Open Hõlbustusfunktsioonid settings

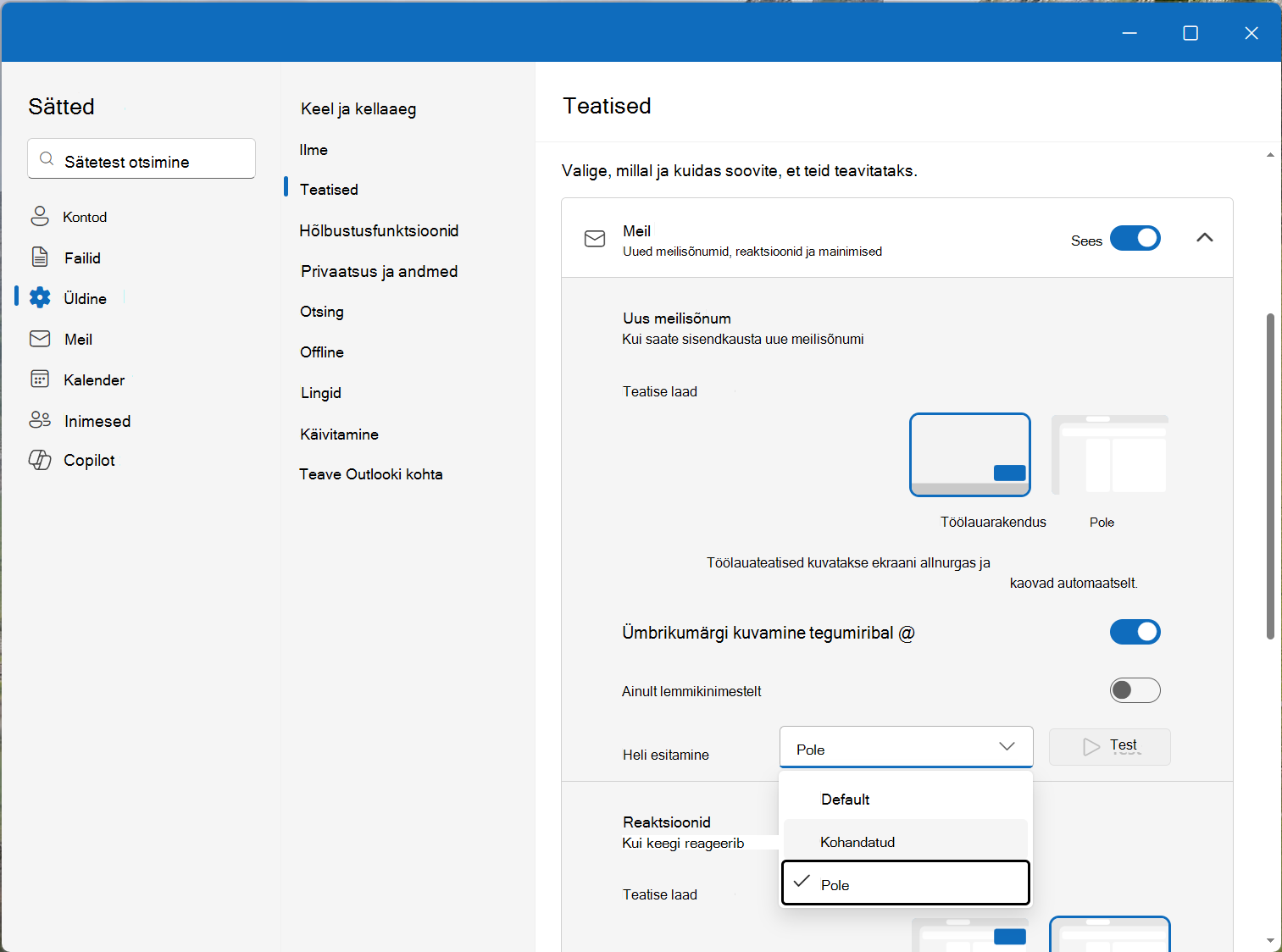(379, 230)
